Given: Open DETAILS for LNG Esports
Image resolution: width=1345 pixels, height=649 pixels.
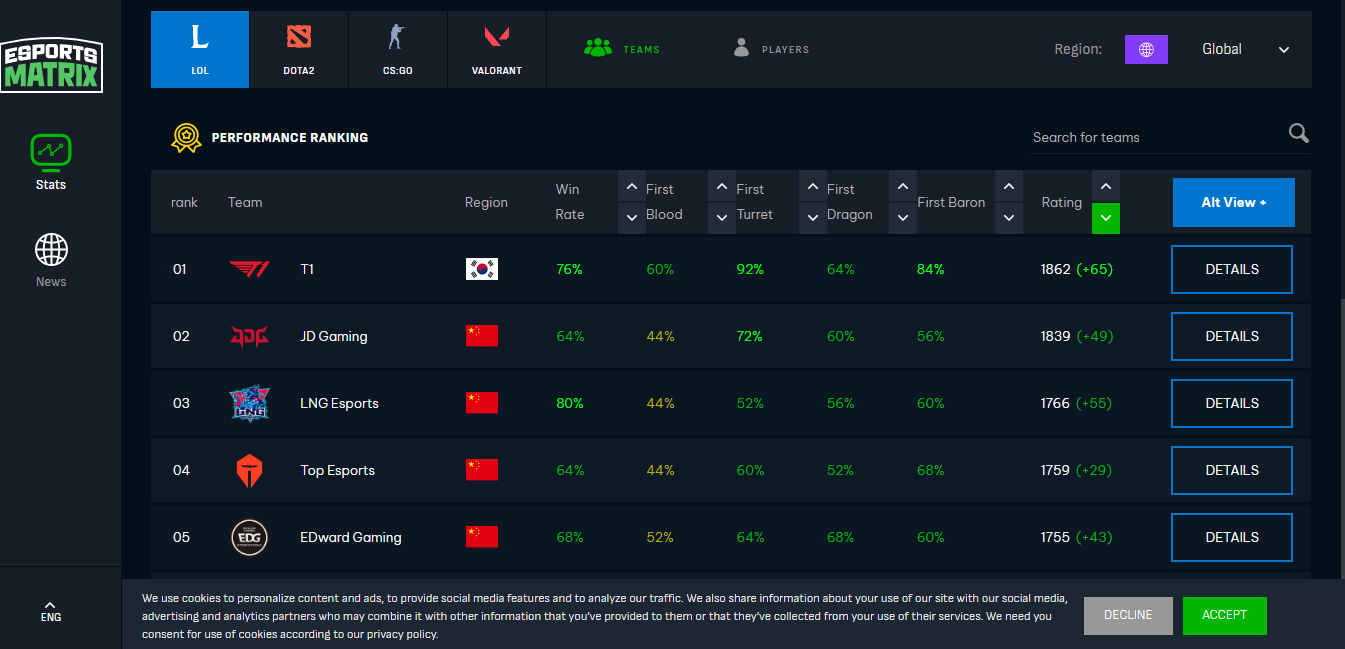Looking at the screenshot, I should (1232, 403).
